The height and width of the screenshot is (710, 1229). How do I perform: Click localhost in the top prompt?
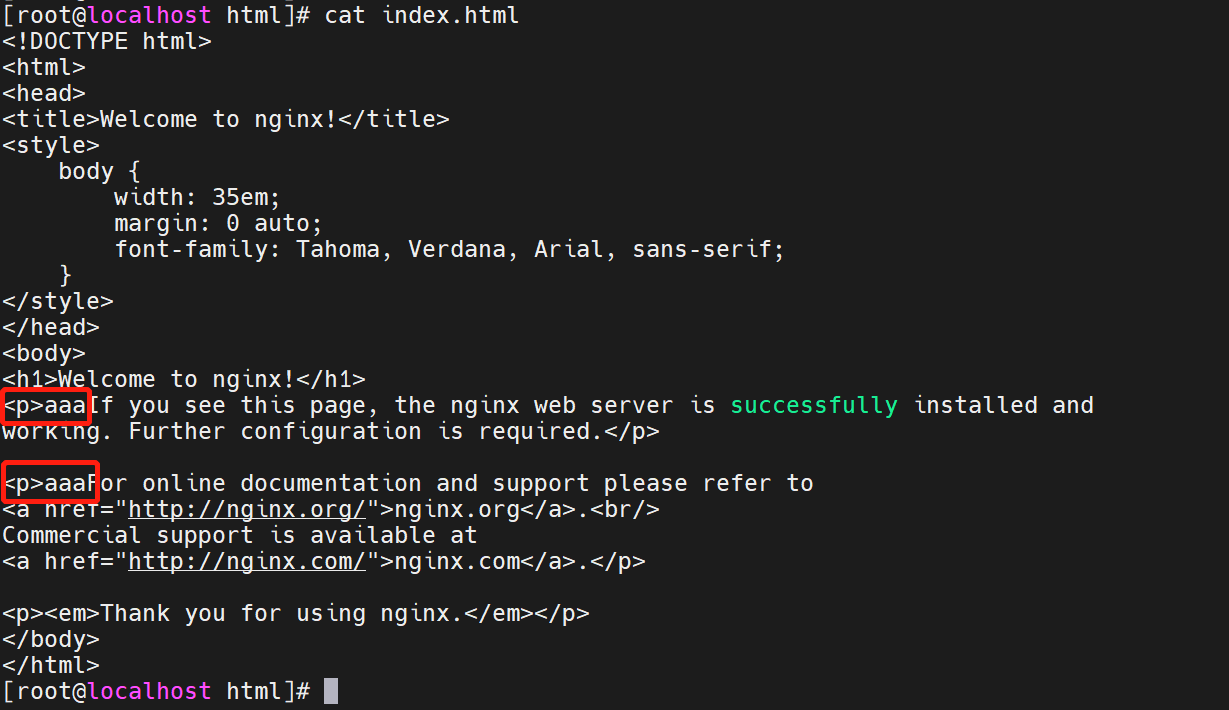point(149,16)
